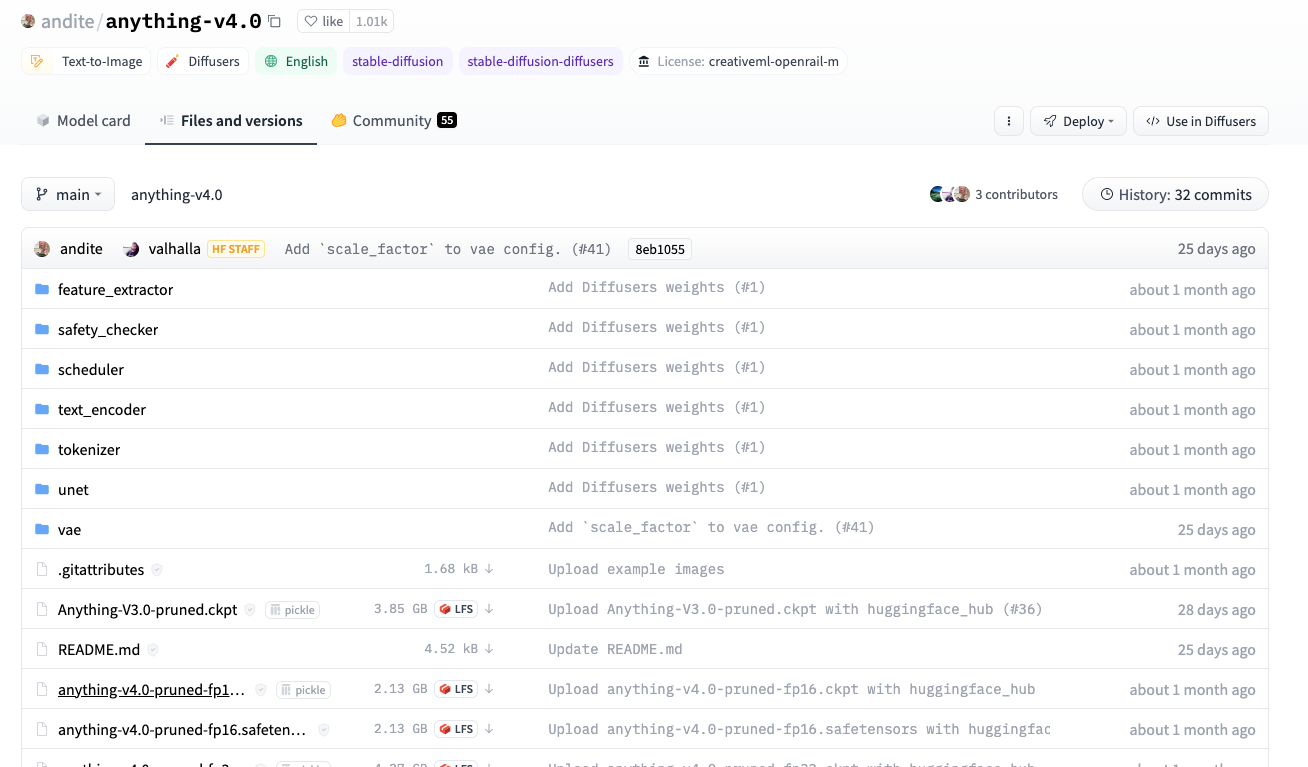Screen dimensions: 1308x767
Task: Click the file icon of README.md
Action: tap(42, 649)
